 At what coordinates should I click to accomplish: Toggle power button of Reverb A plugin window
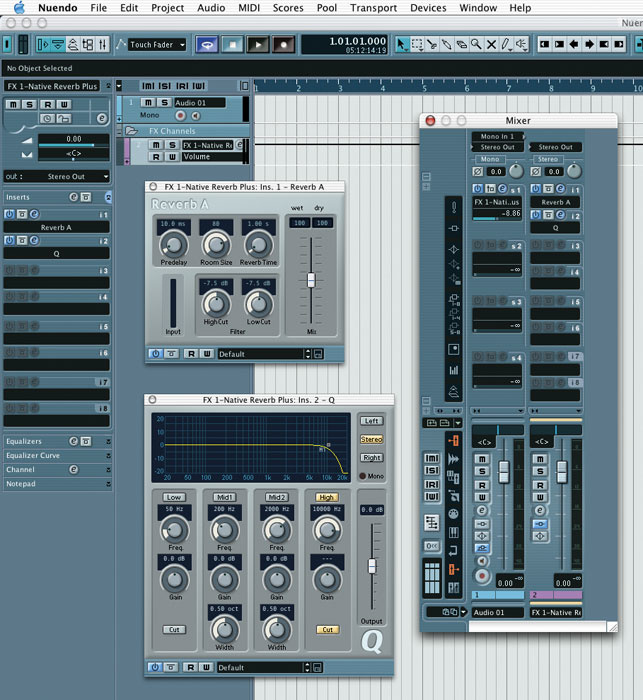156,353
